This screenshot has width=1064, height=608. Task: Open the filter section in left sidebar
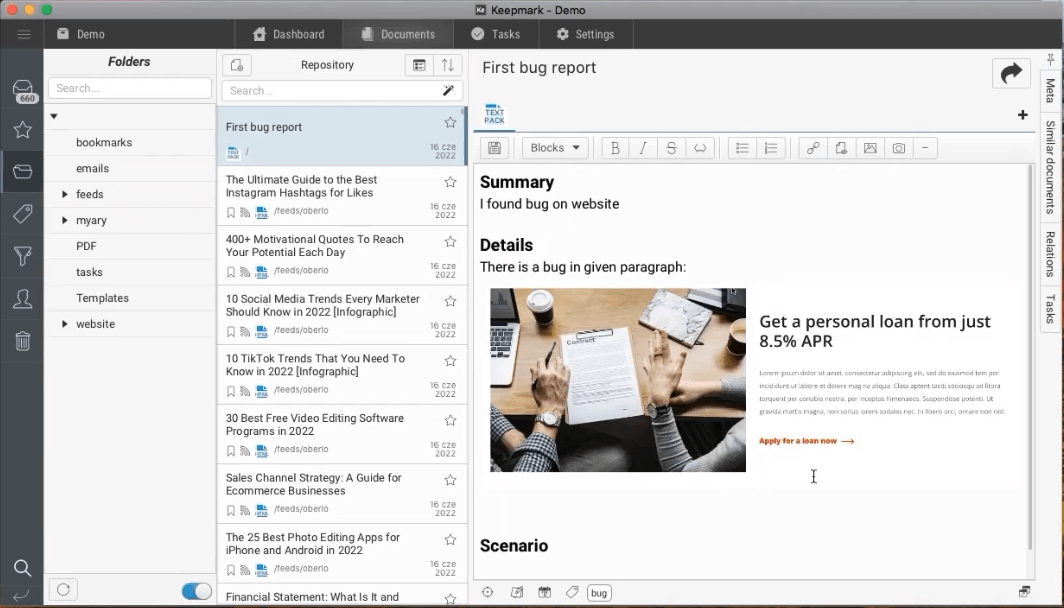click(x=22, y=257)
